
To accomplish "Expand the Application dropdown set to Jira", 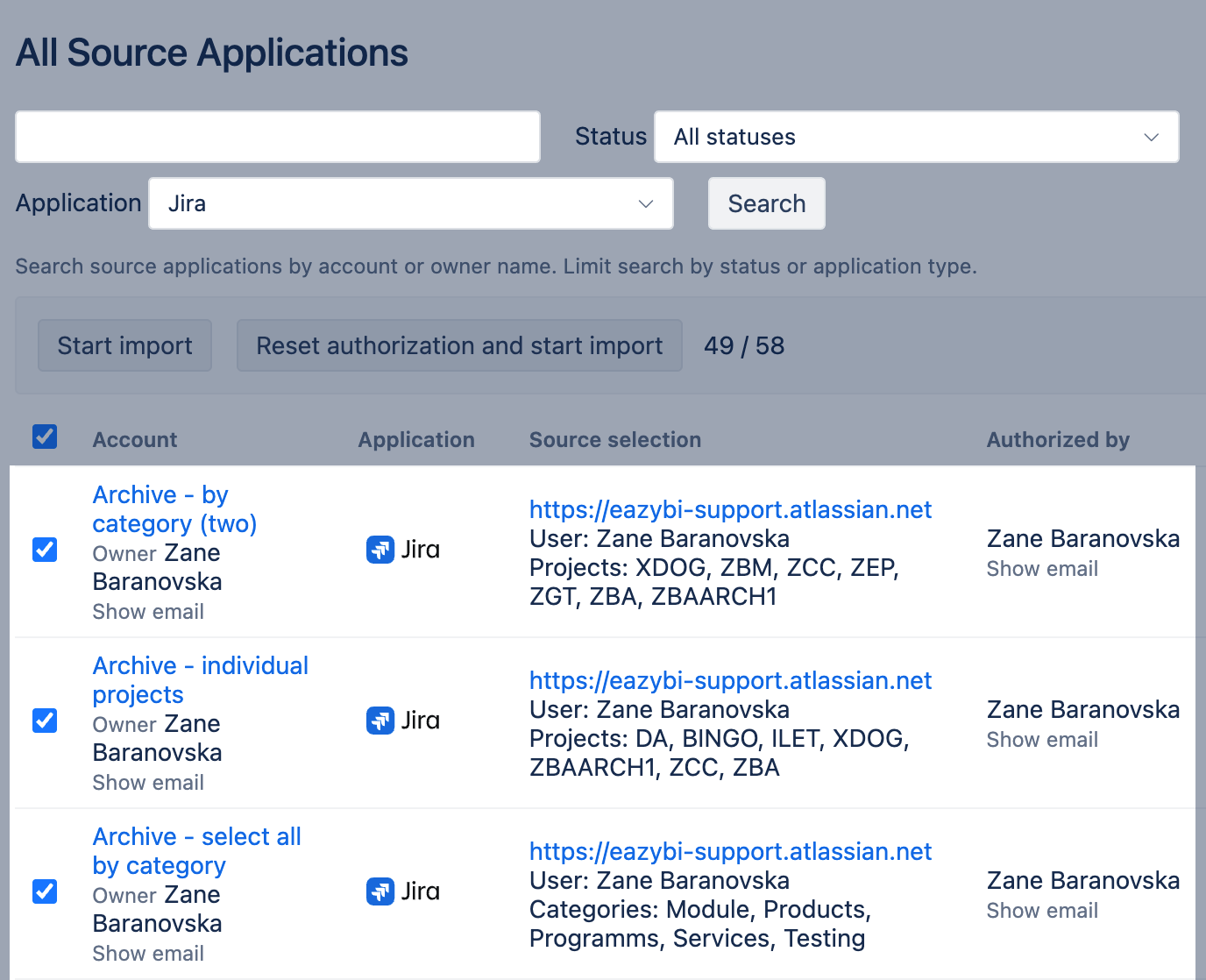I will click(410, 203).
